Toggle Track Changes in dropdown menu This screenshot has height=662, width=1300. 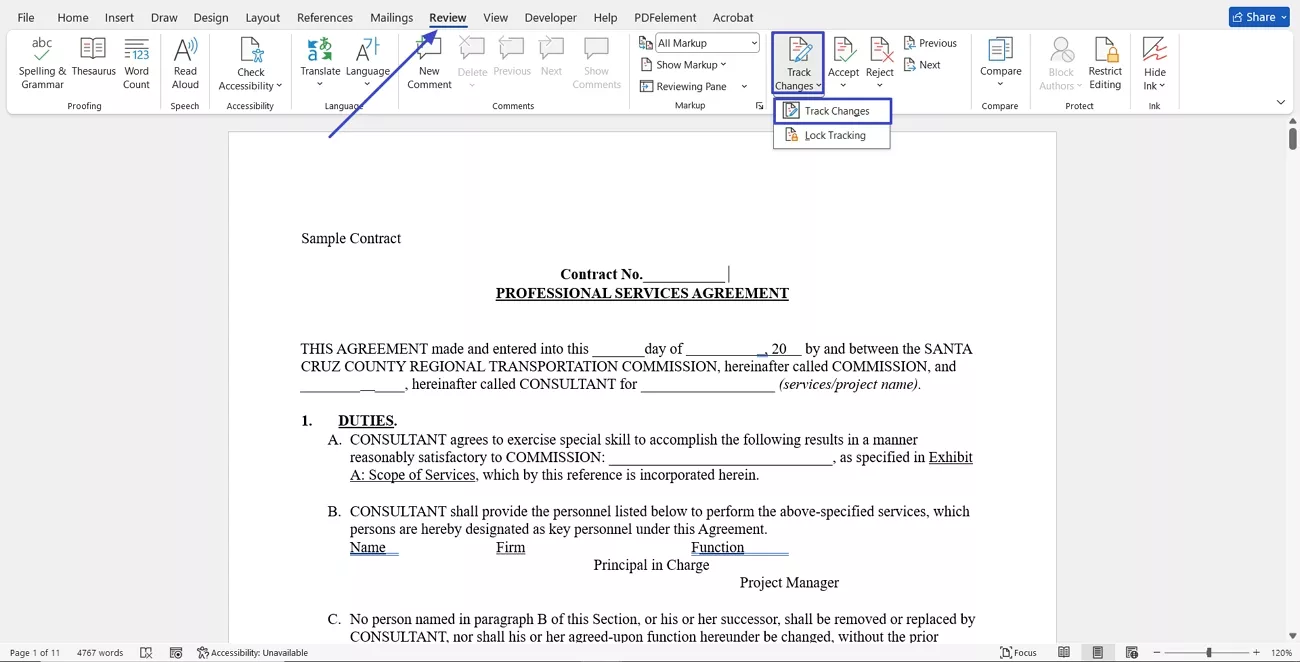pyautogui.click(x=836, y=111)
